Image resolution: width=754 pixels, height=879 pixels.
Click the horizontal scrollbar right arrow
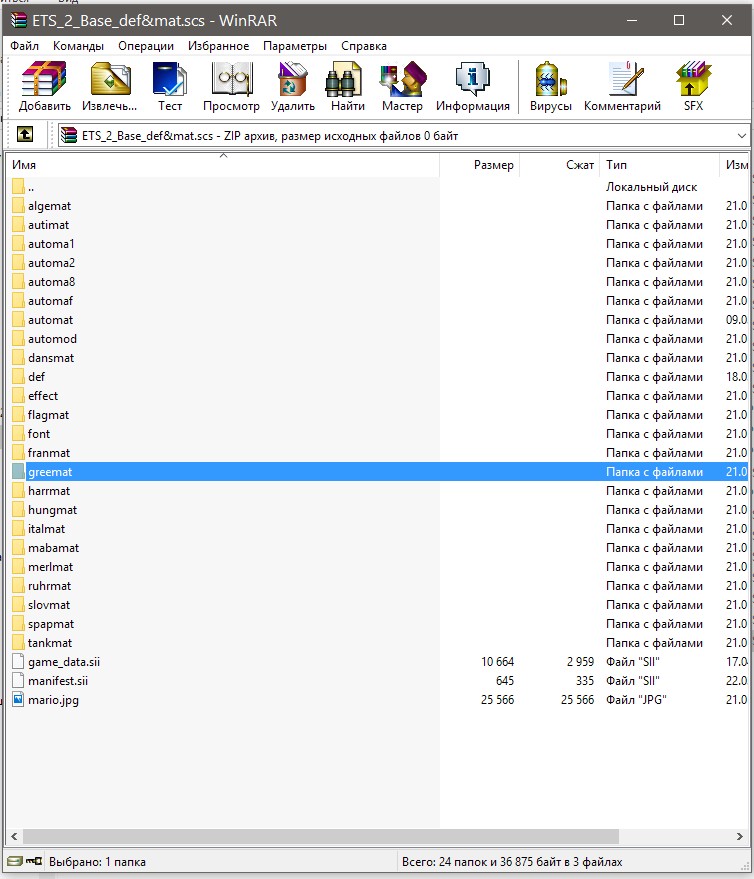click(x=739, y=836)
